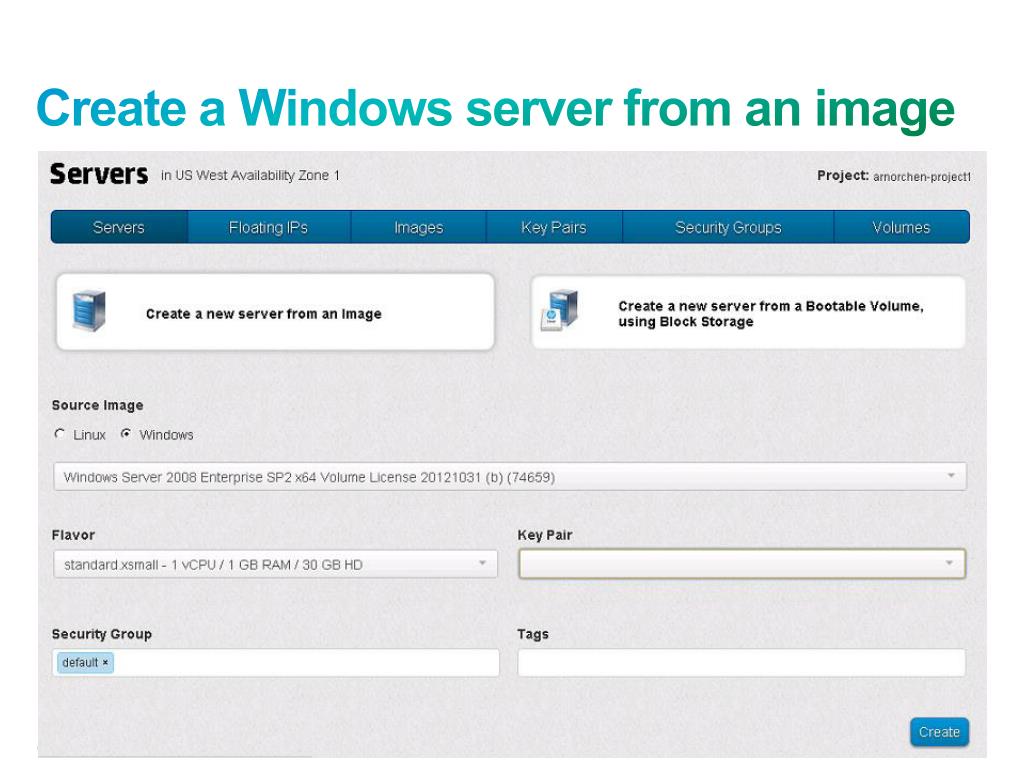The width and height of the screenshot is (1024, 768).
Task: Click the Source Image label
Action: [x=97, y=405]
